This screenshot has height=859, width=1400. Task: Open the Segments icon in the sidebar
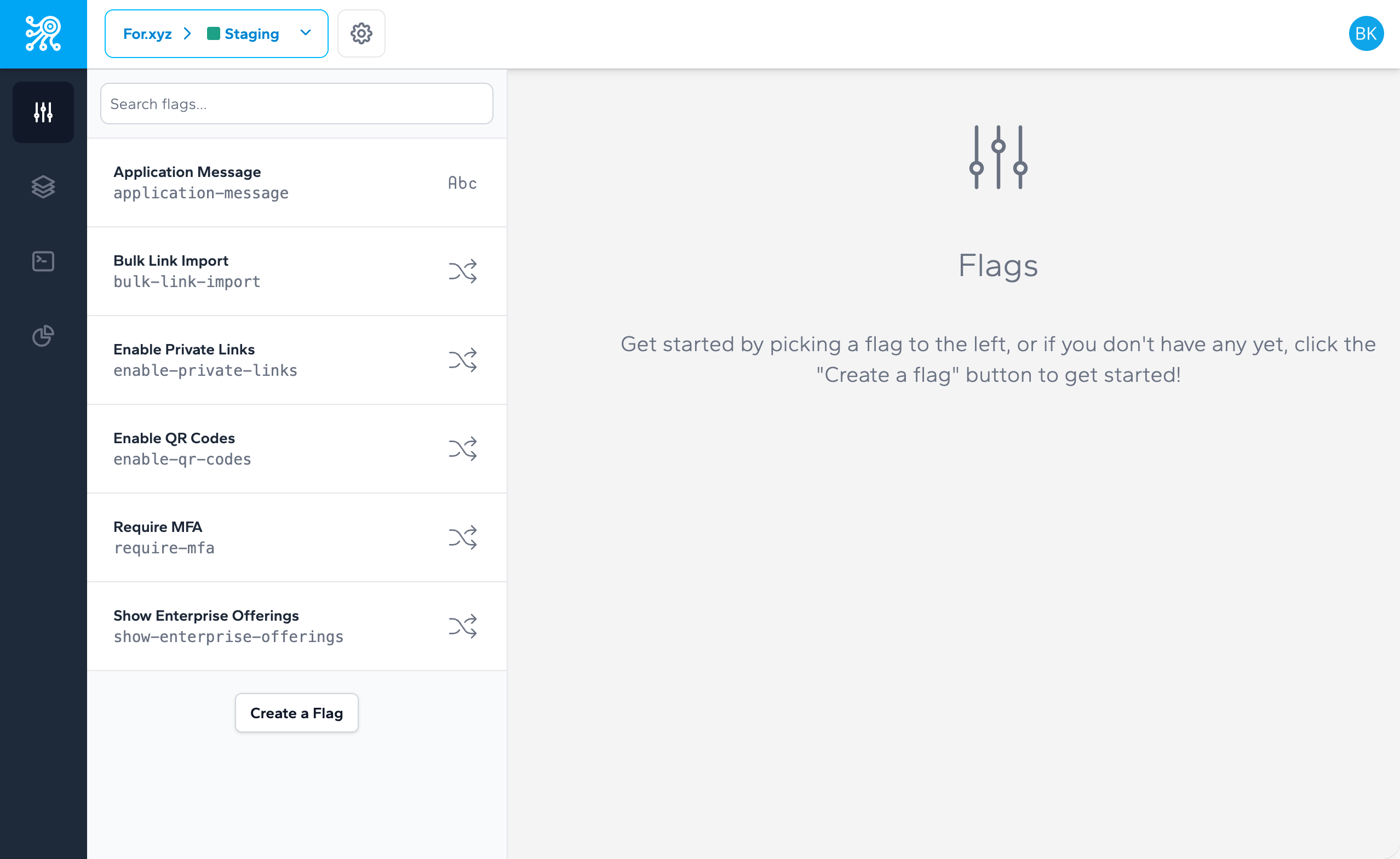(43, 187)
